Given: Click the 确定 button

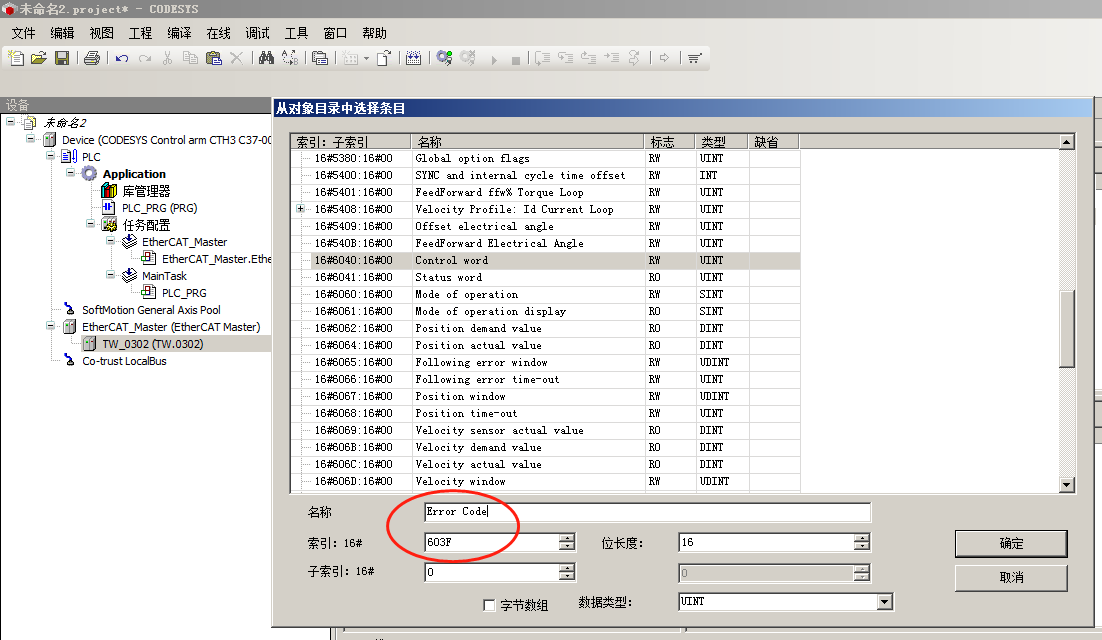Looking at the screenshot, I should point(1011,544).
